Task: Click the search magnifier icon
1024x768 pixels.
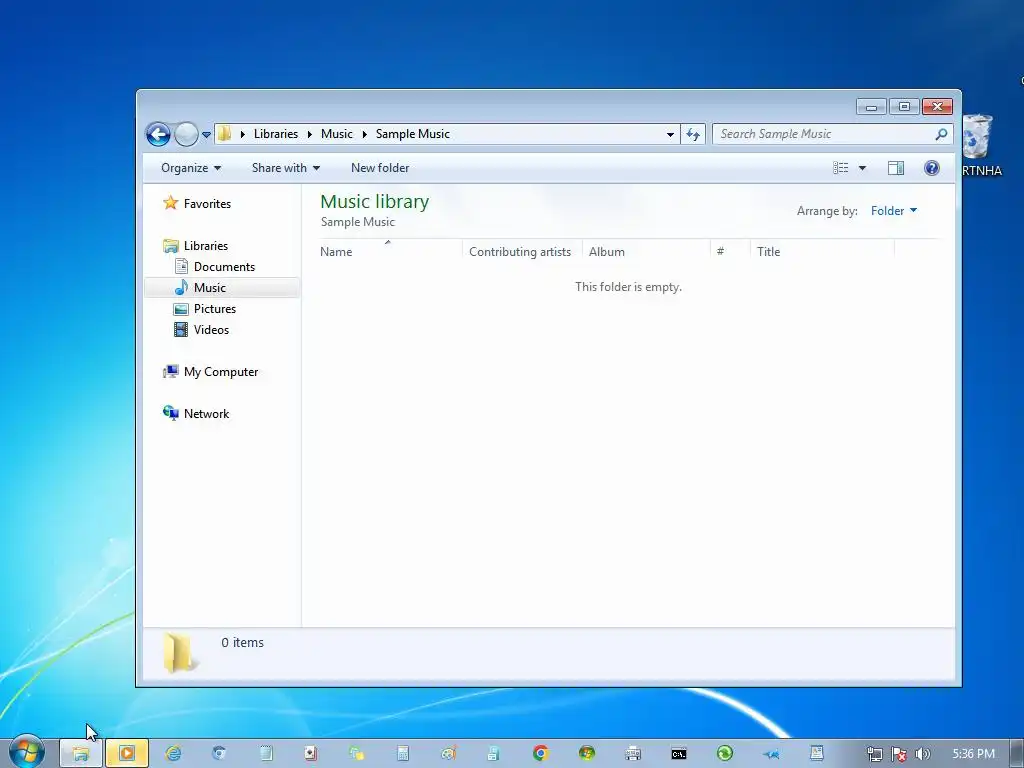Action: click(x=941, y=134)
